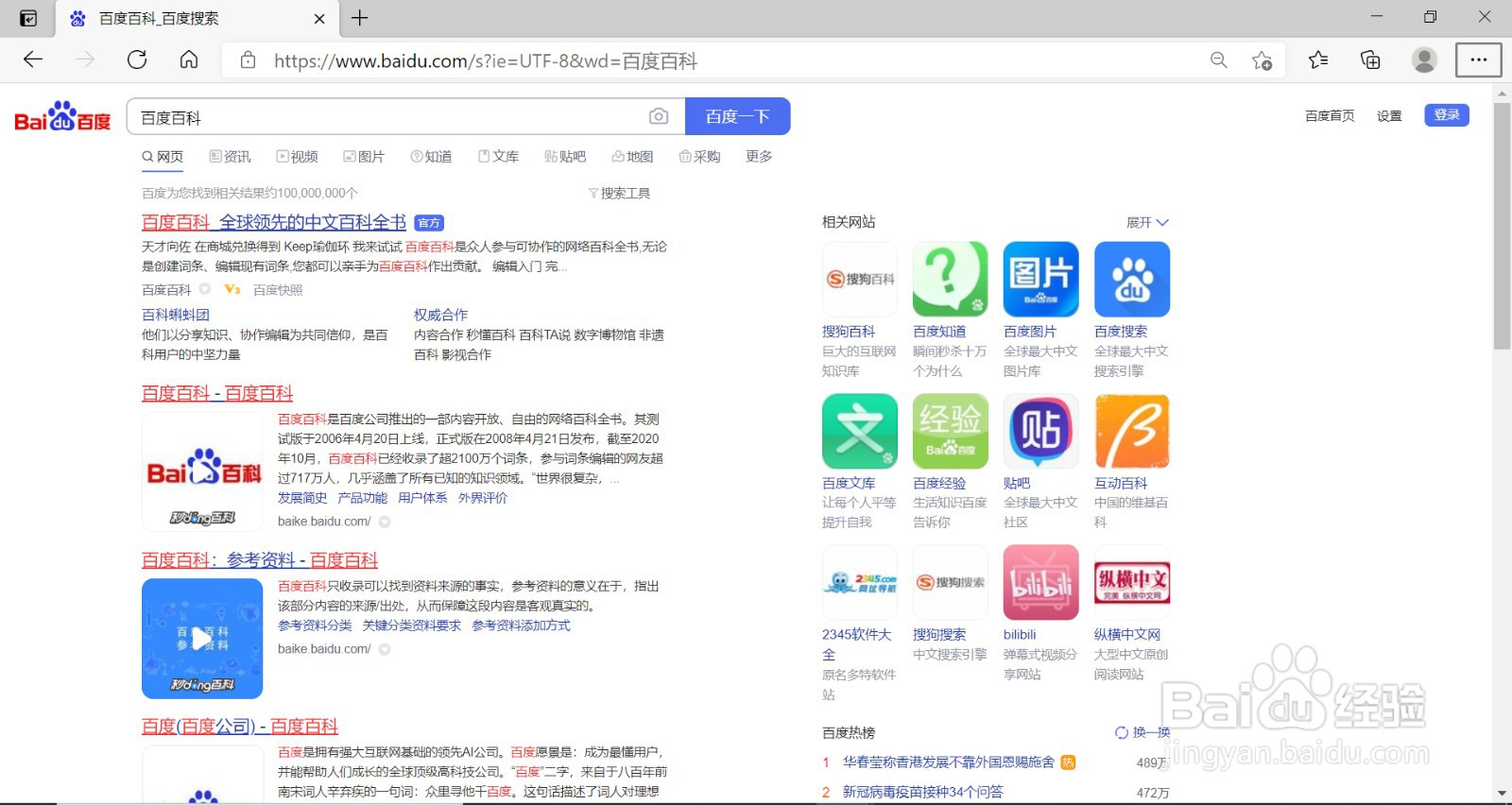Switch to the 图片 tab
Screen dimensions: 1512x805
point(364,157)
